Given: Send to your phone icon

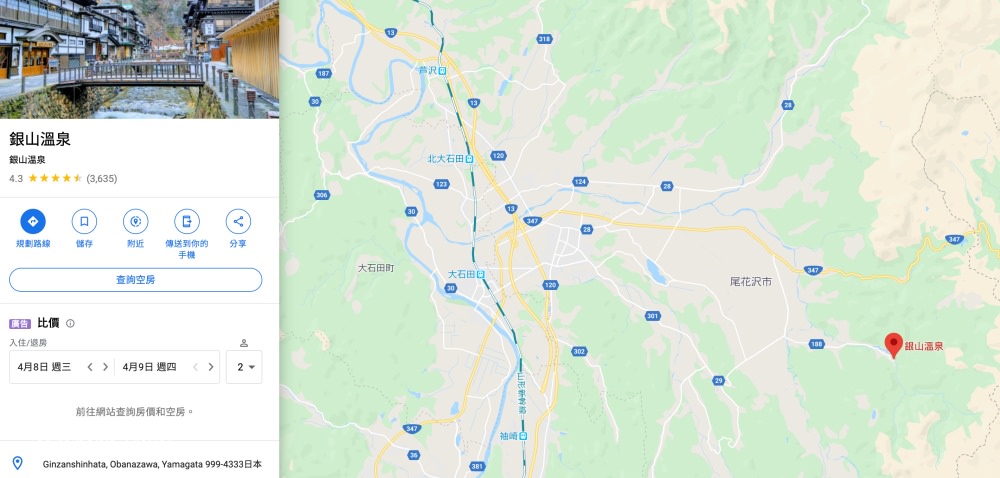Looking at the screenshot, I should (x=187, y=221).
